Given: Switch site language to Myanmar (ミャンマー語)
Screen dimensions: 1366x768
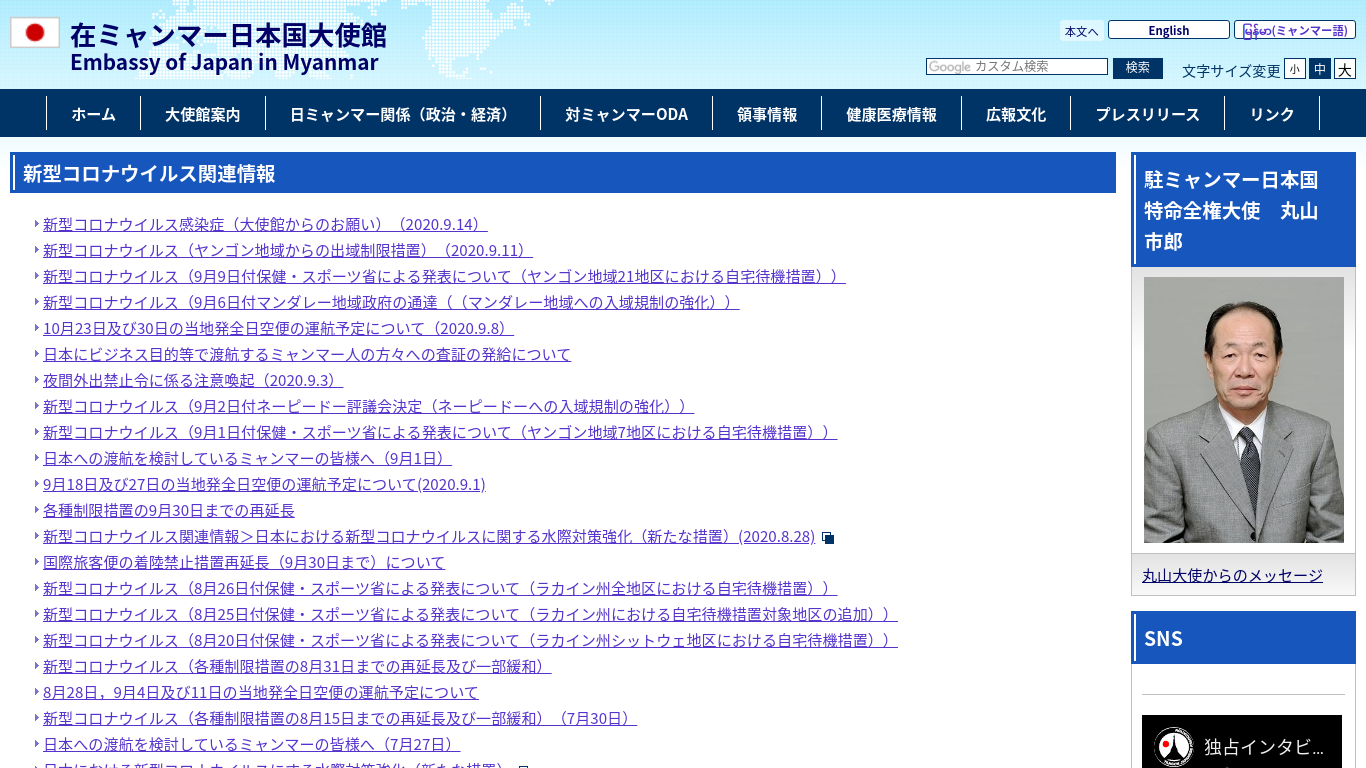Looking at the screenshot, I should pyautogui.click(x=1295, y=30).
